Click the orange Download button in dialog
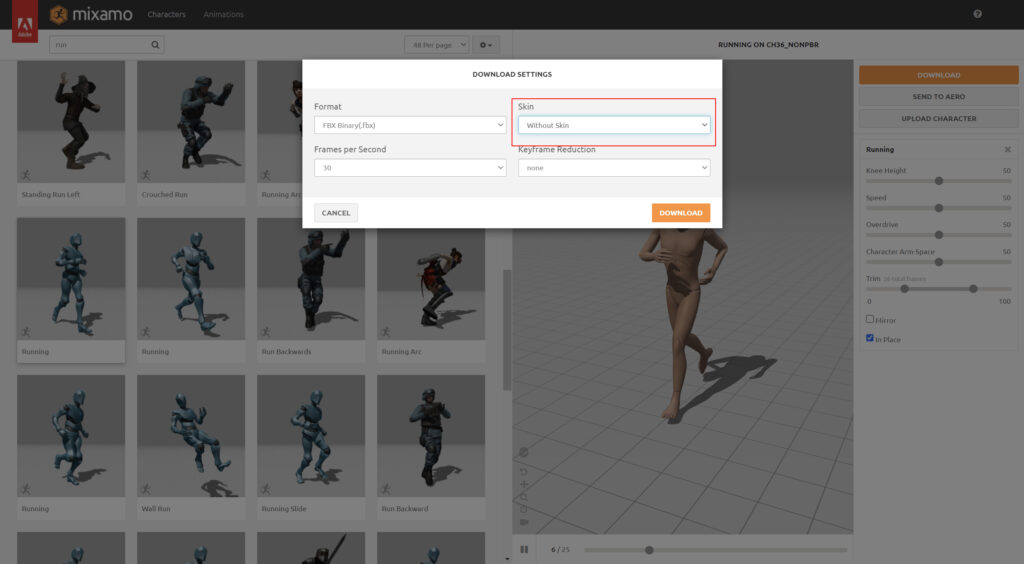 (680, 213)
